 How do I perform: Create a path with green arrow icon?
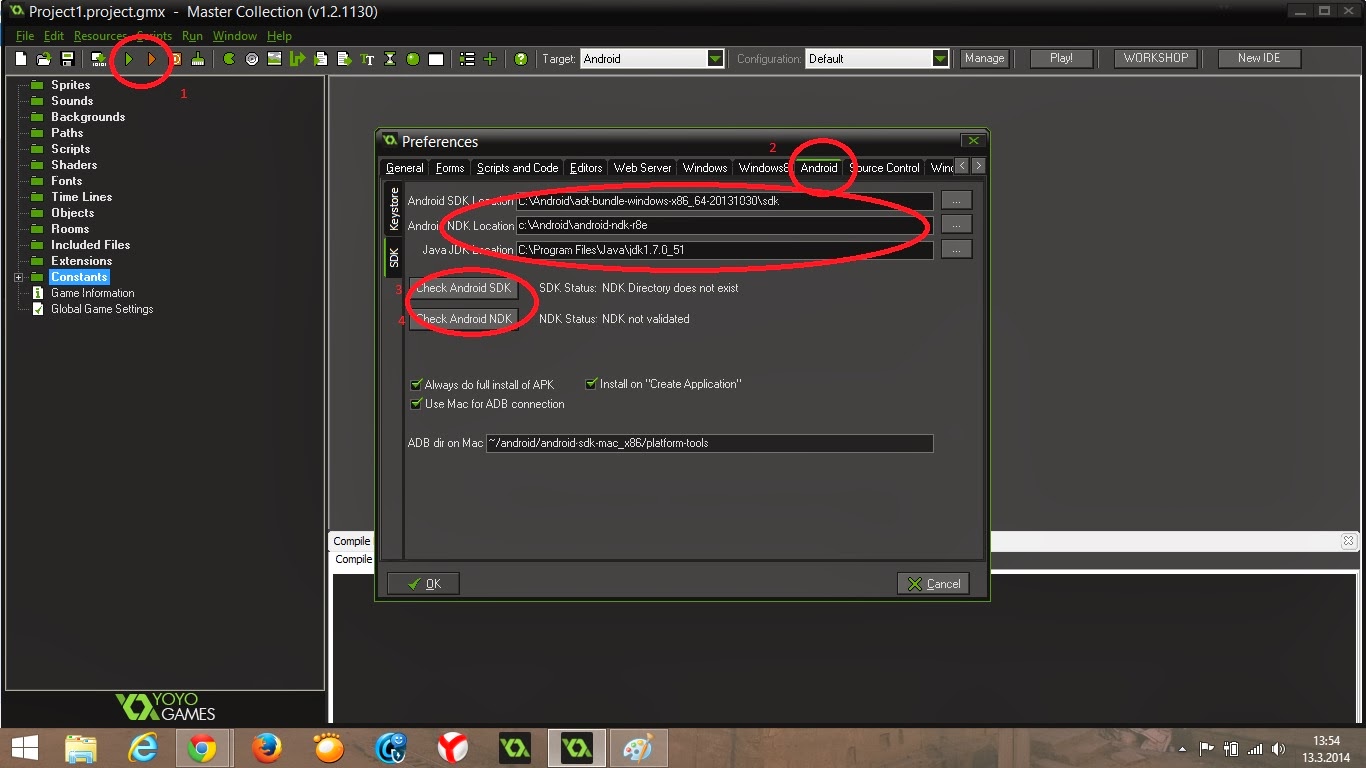point(298,59)
